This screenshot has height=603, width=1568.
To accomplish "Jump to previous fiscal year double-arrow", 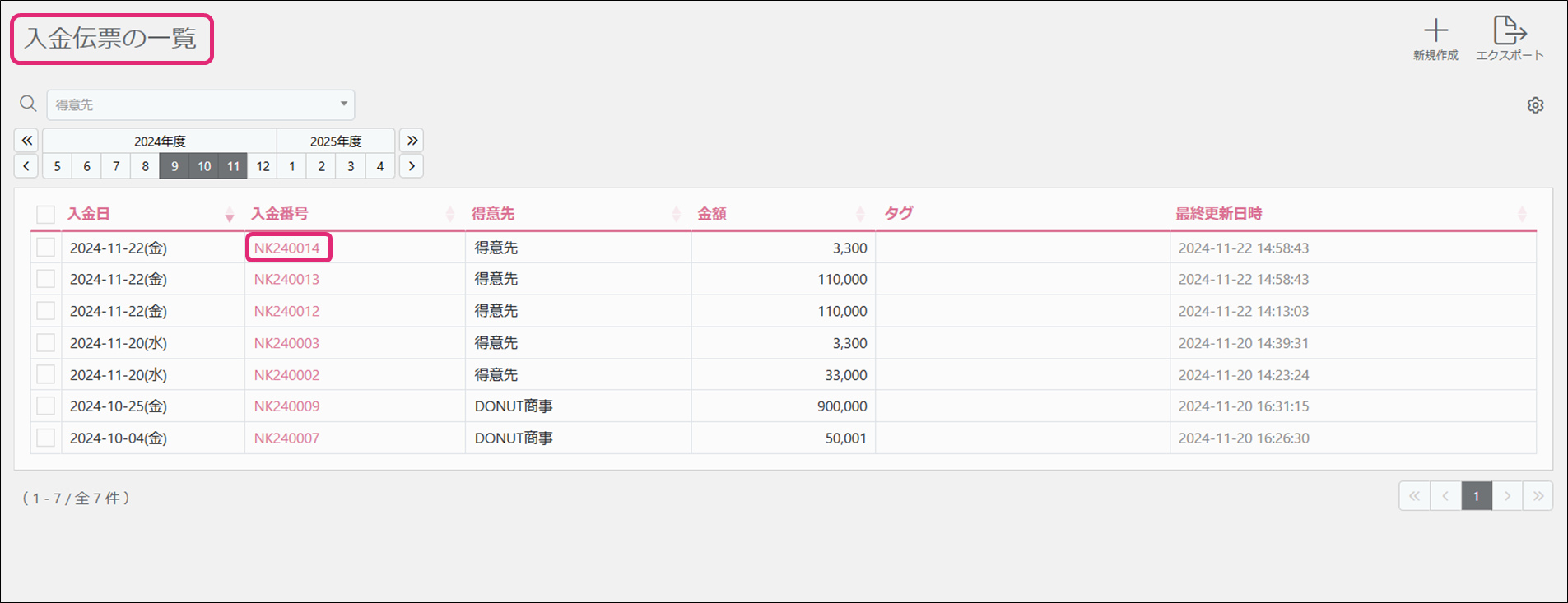I will pos(26,141).
